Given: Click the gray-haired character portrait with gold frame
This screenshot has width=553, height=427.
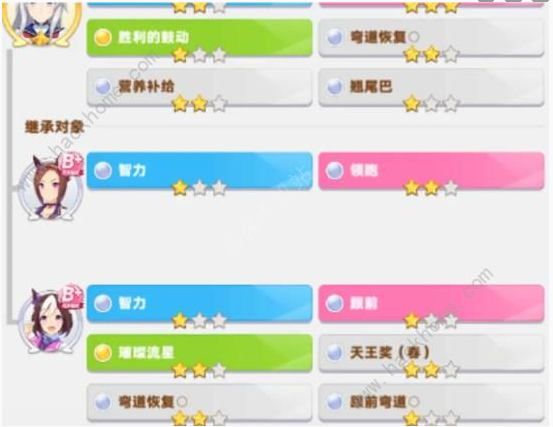Looking at the screenshot, I should point(42,23).
